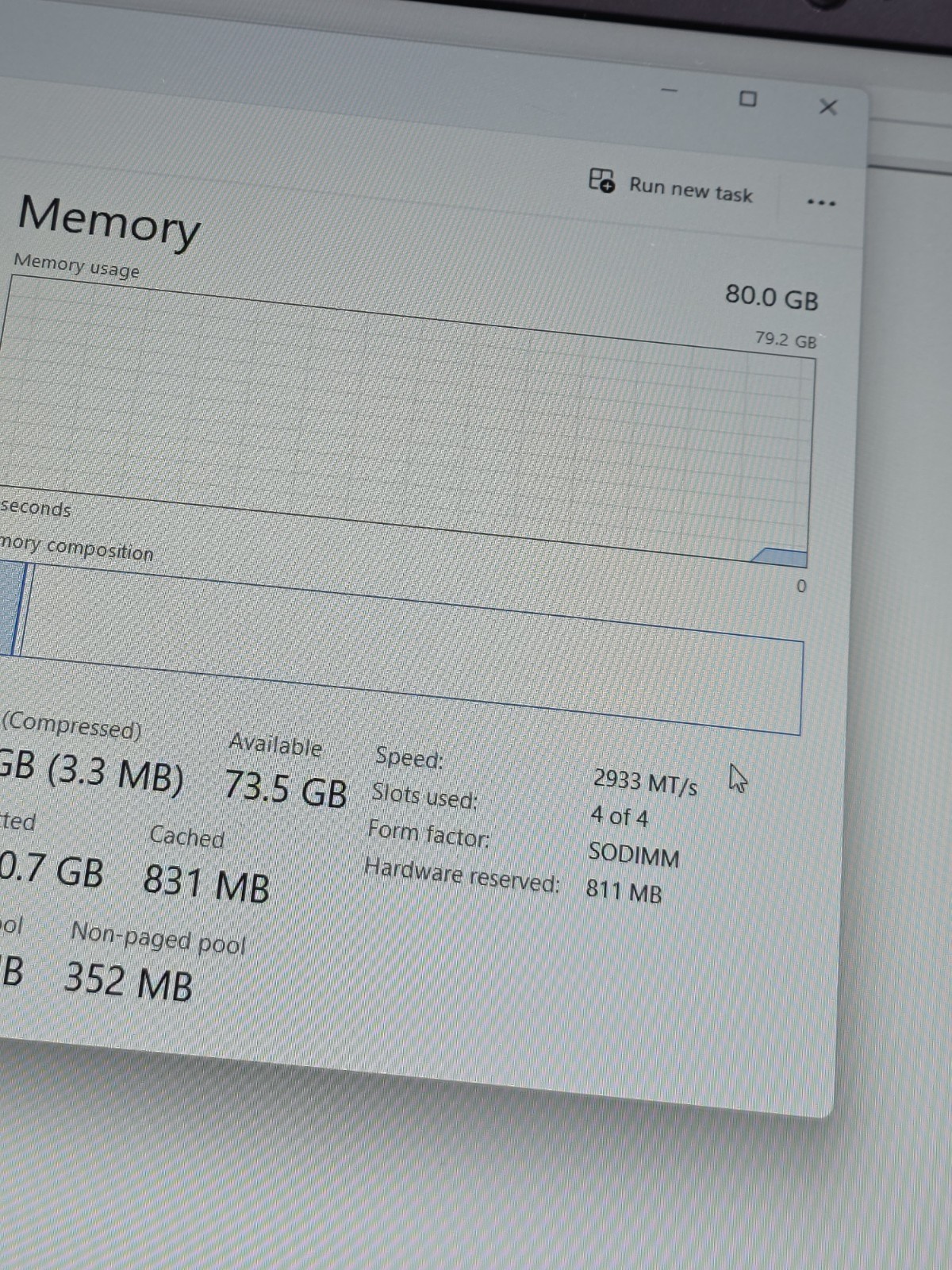Click the Hardware reserved label

463,876
